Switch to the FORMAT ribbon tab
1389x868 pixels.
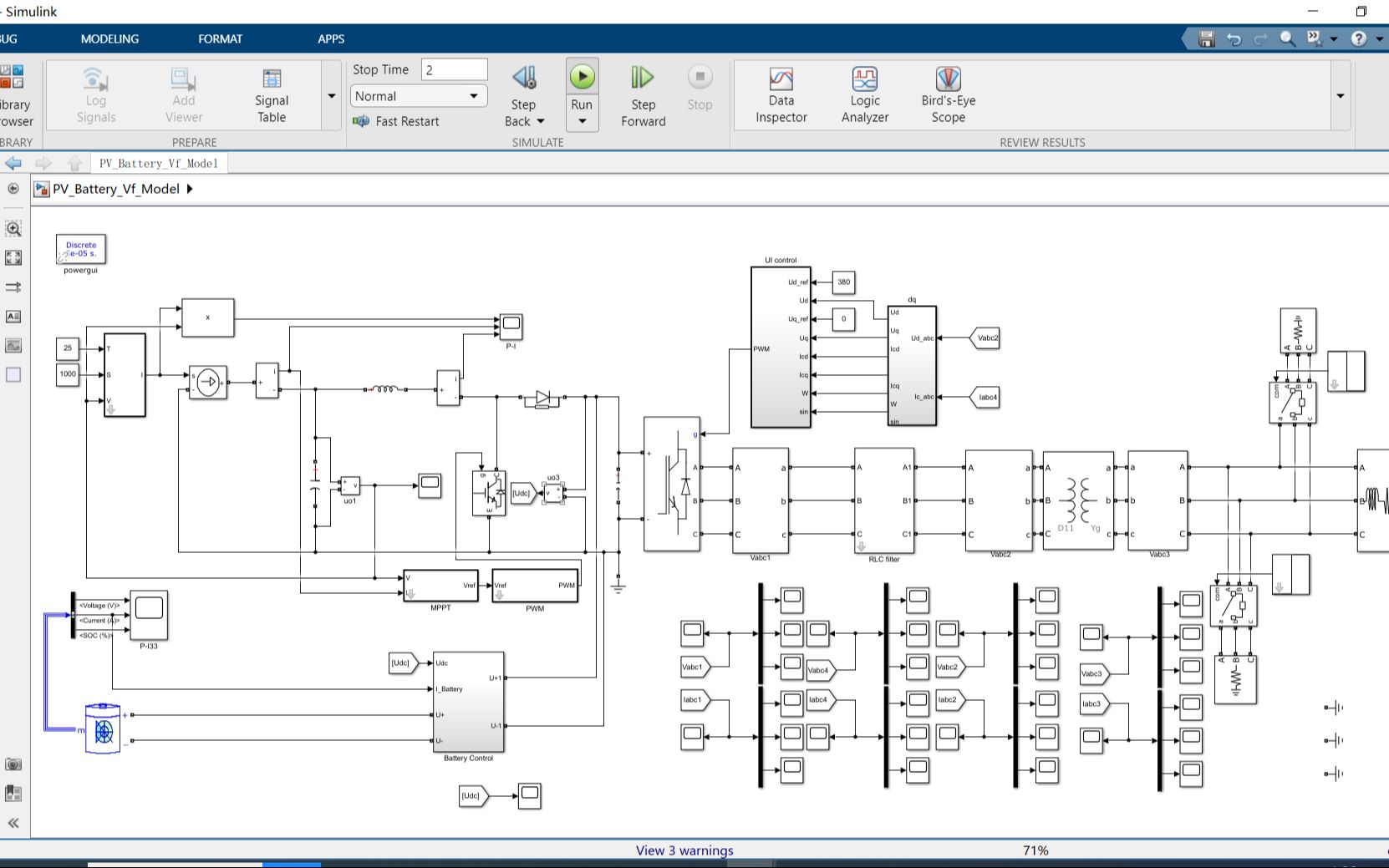(220, 38)
